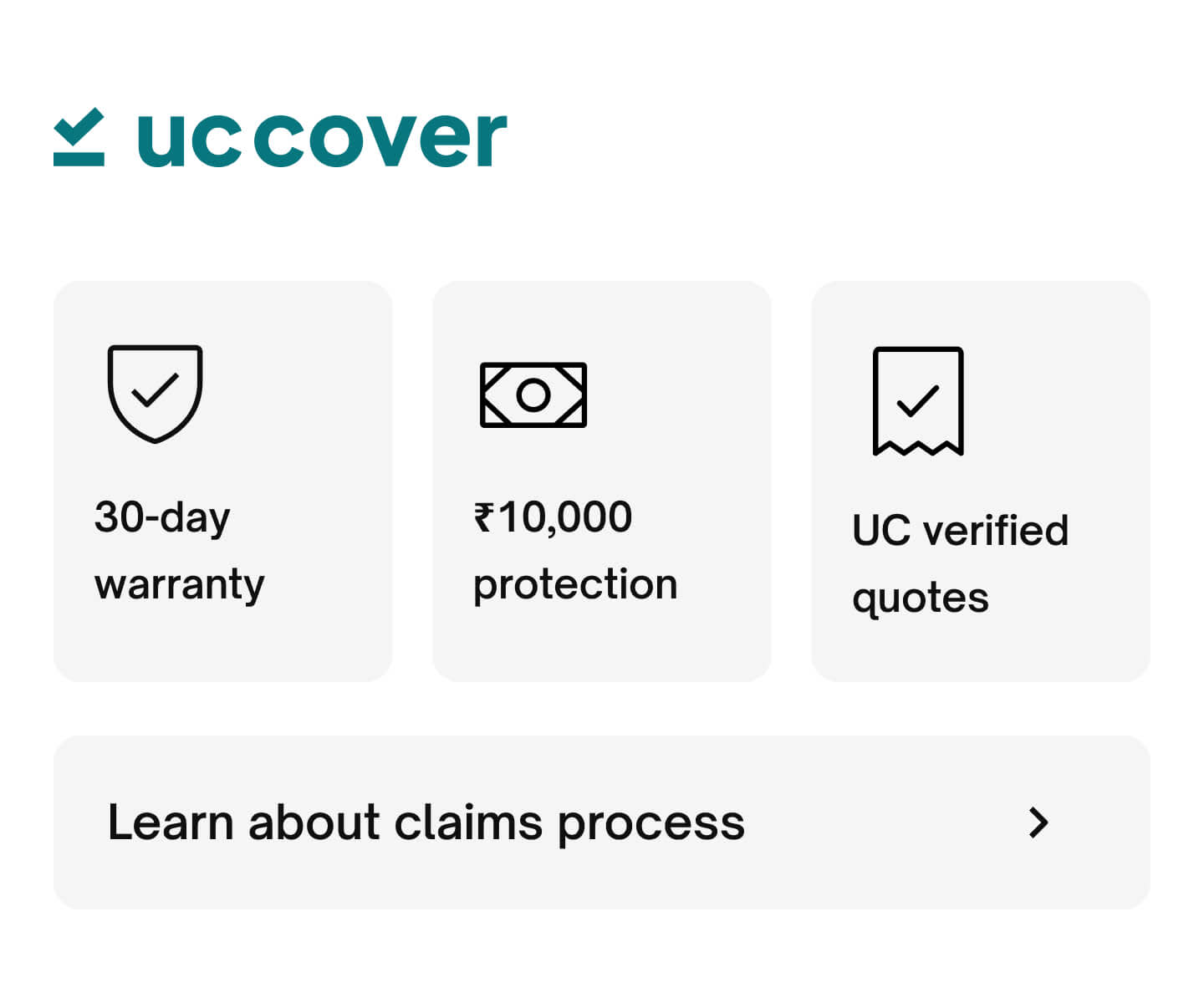
Task: Click the word 'claims' in the bottom row
Action: [x=468, y=822]
